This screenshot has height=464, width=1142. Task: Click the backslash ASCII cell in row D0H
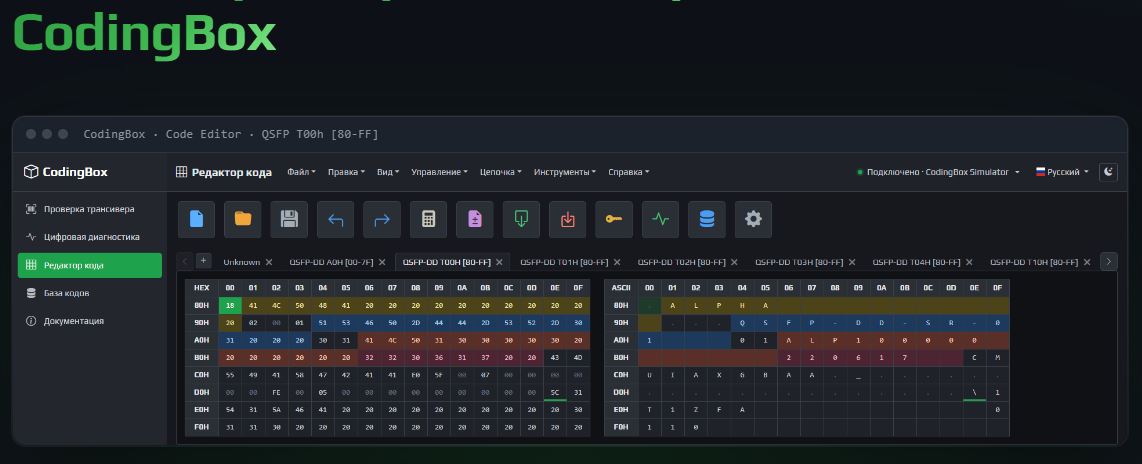(x=974, y=393)
